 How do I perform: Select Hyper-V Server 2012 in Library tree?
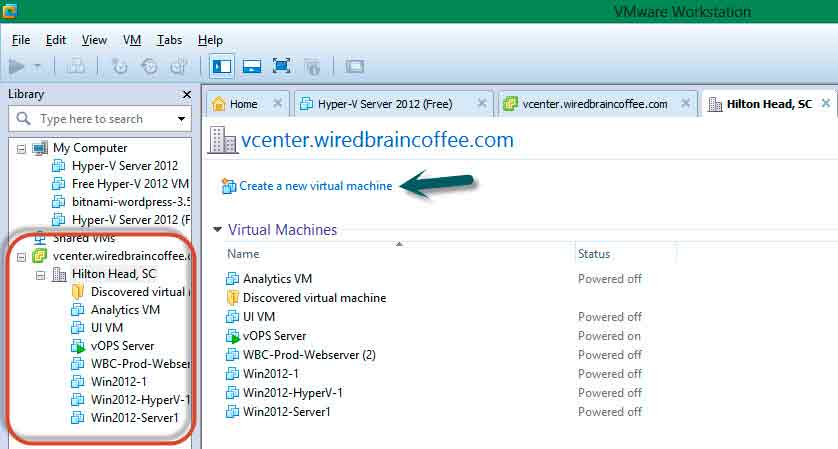click(x=125, y=166)
